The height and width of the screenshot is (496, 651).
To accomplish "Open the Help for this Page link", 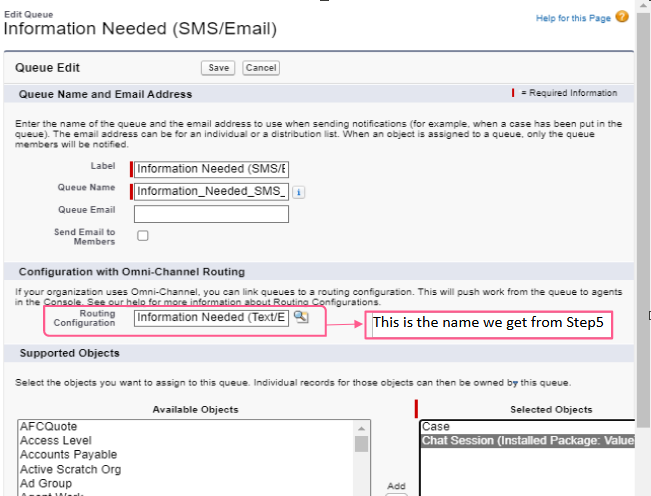I will (x=573, y=18).
